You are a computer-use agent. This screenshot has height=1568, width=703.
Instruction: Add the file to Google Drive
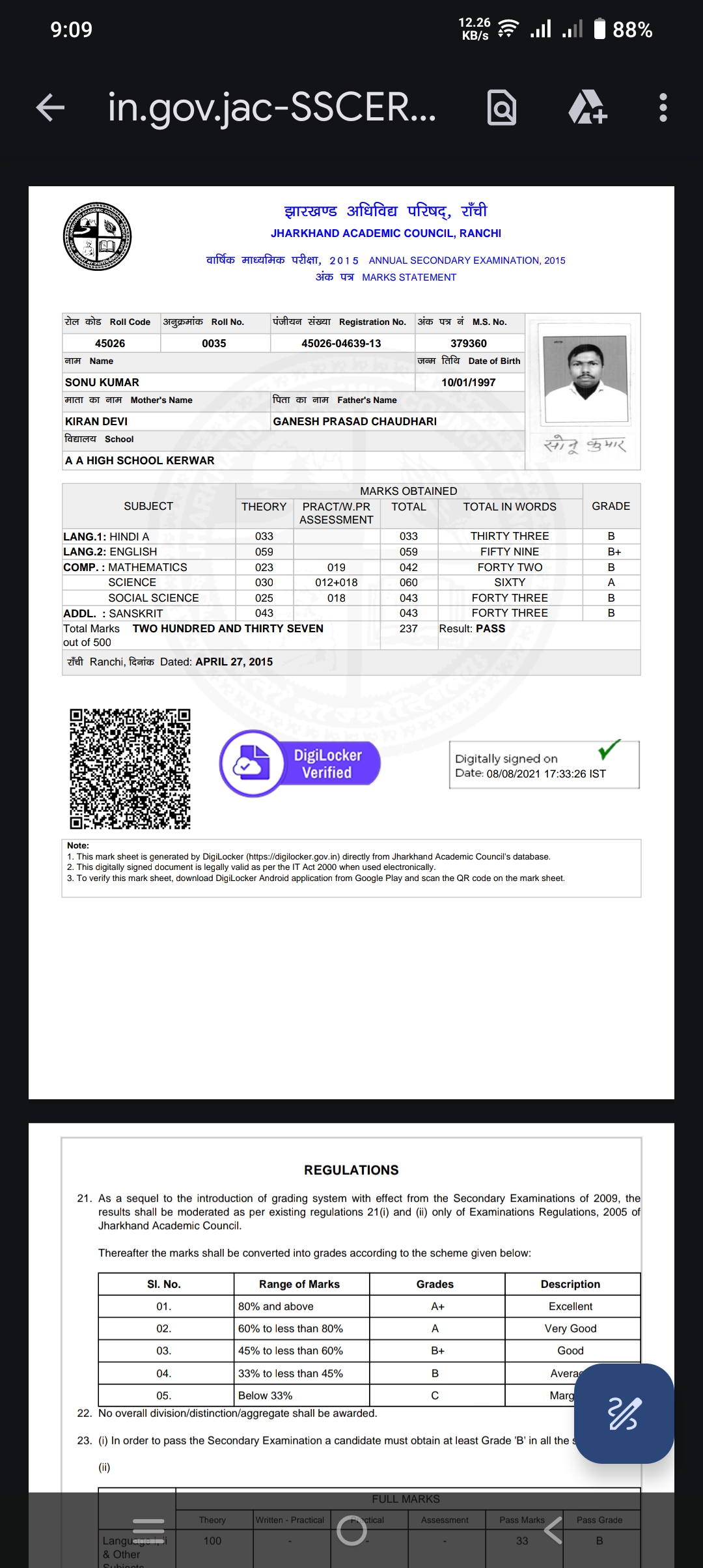pos(588,107)
